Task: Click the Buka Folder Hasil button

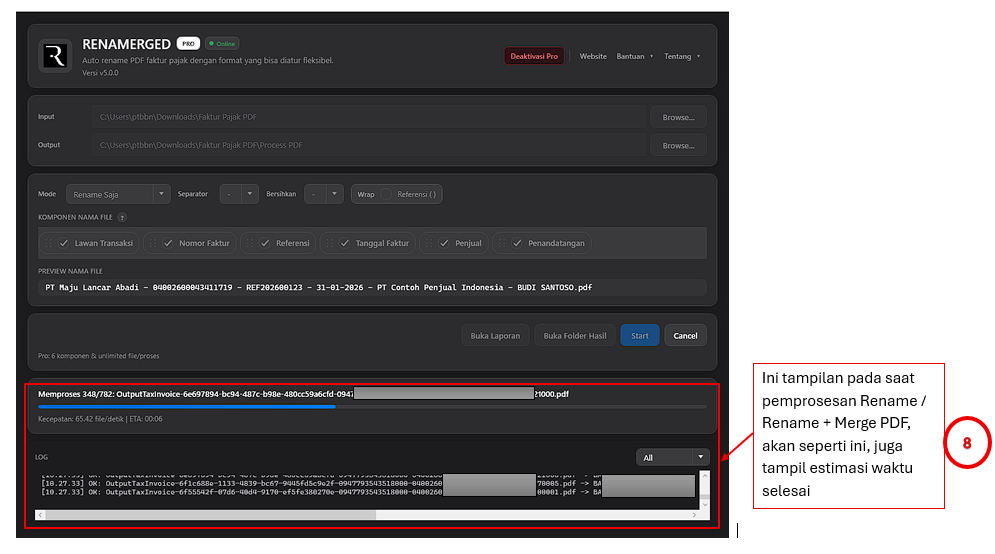Action: point(575,336)
